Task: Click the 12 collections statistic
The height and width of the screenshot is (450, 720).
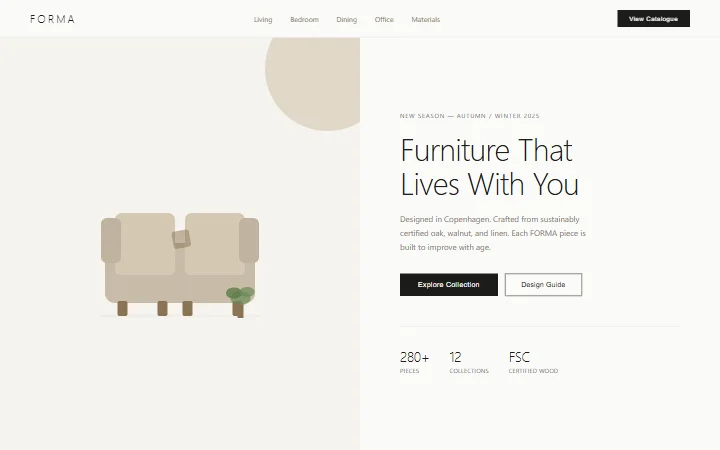Action: coord(469,362)
